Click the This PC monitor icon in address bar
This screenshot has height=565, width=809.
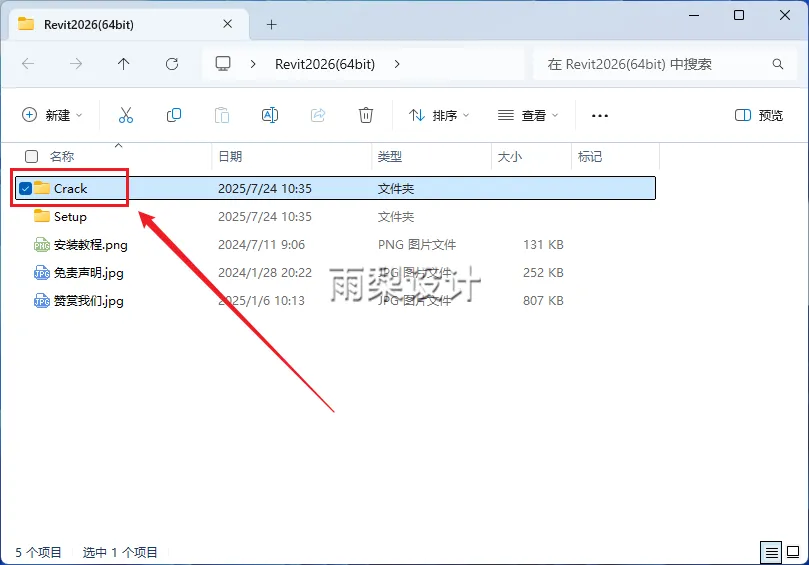[x=223, y=64]
